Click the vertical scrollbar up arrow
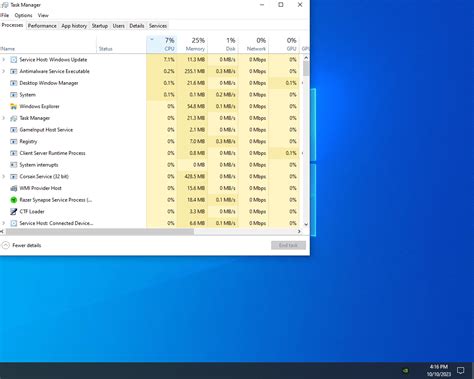474x379 pixels. [306, 58]
